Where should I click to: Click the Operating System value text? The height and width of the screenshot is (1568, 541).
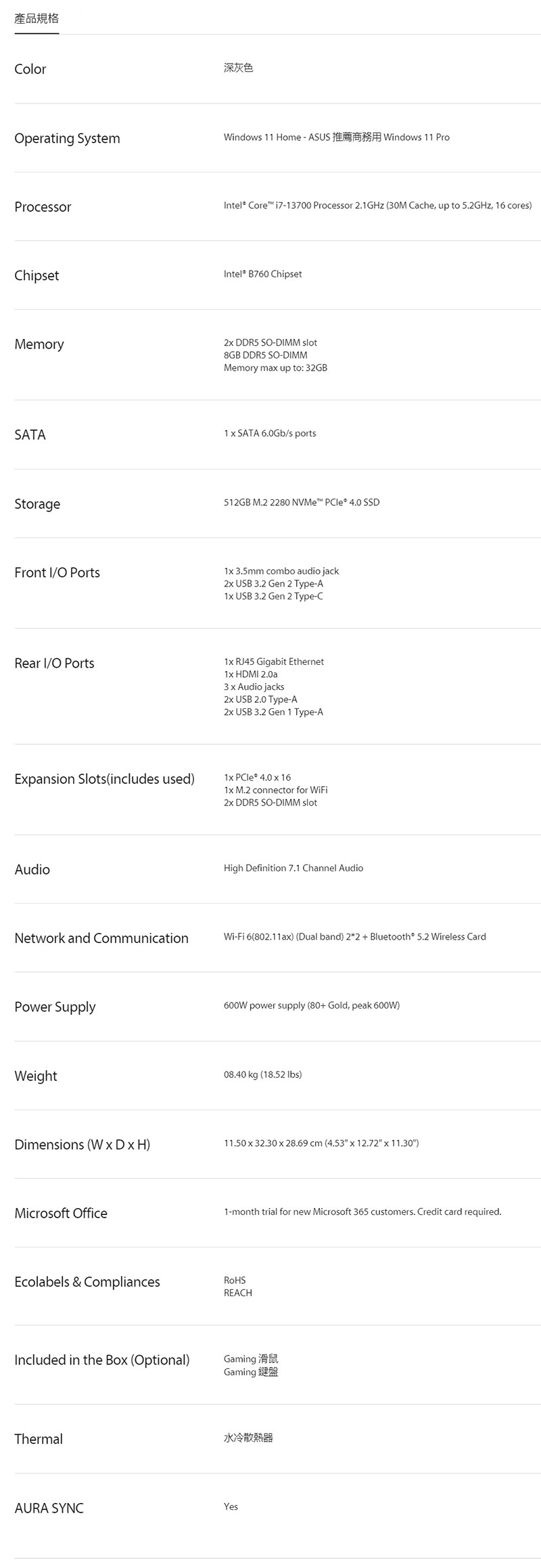336,137
